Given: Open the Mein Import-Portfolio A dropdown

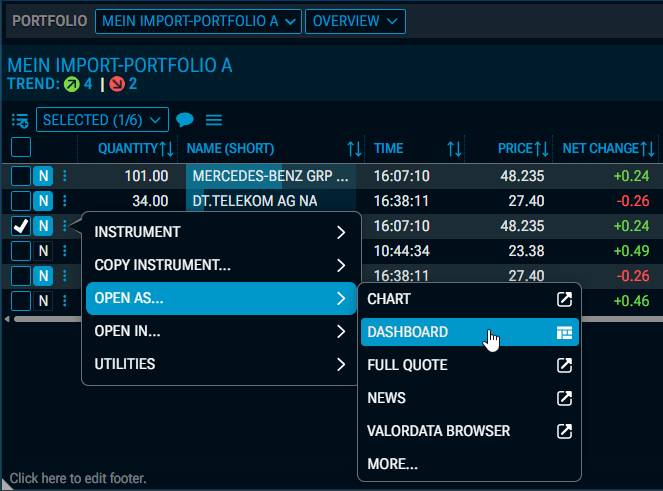Looking at the screenshot, I should pos(198,21).
